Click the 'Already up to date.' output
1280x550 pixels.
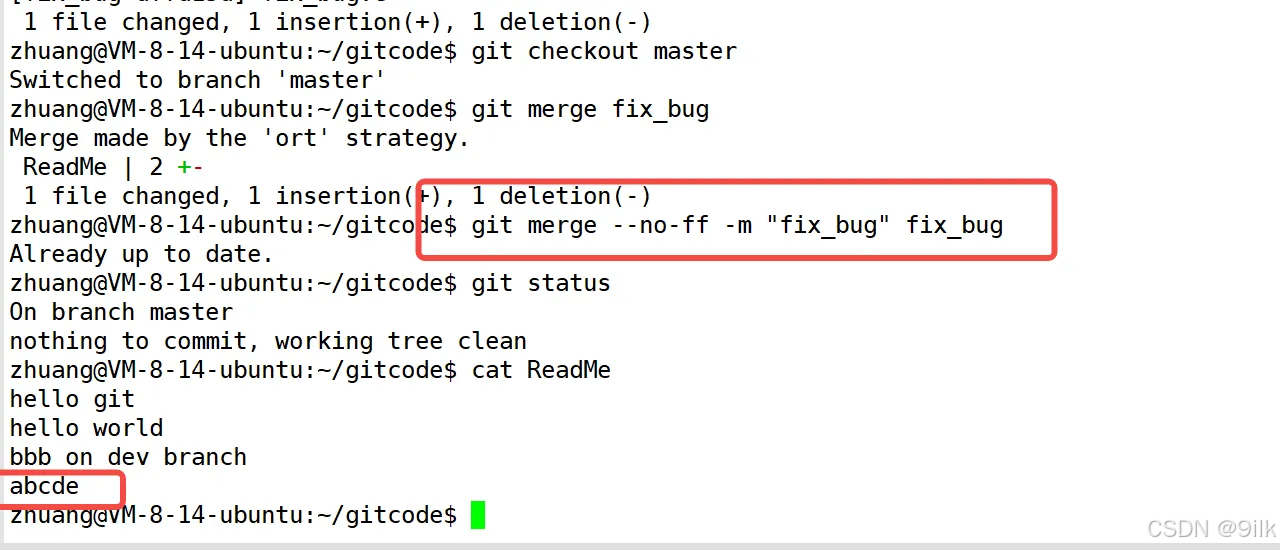(x=141, y=254)
